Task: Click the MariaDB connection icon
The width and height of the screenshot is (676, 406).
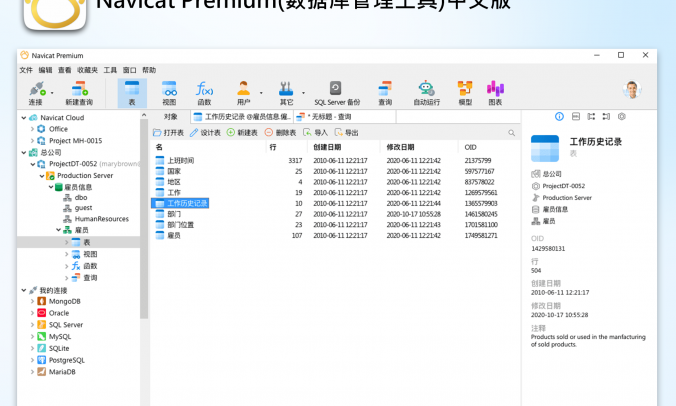Action: tap(41, 372)
